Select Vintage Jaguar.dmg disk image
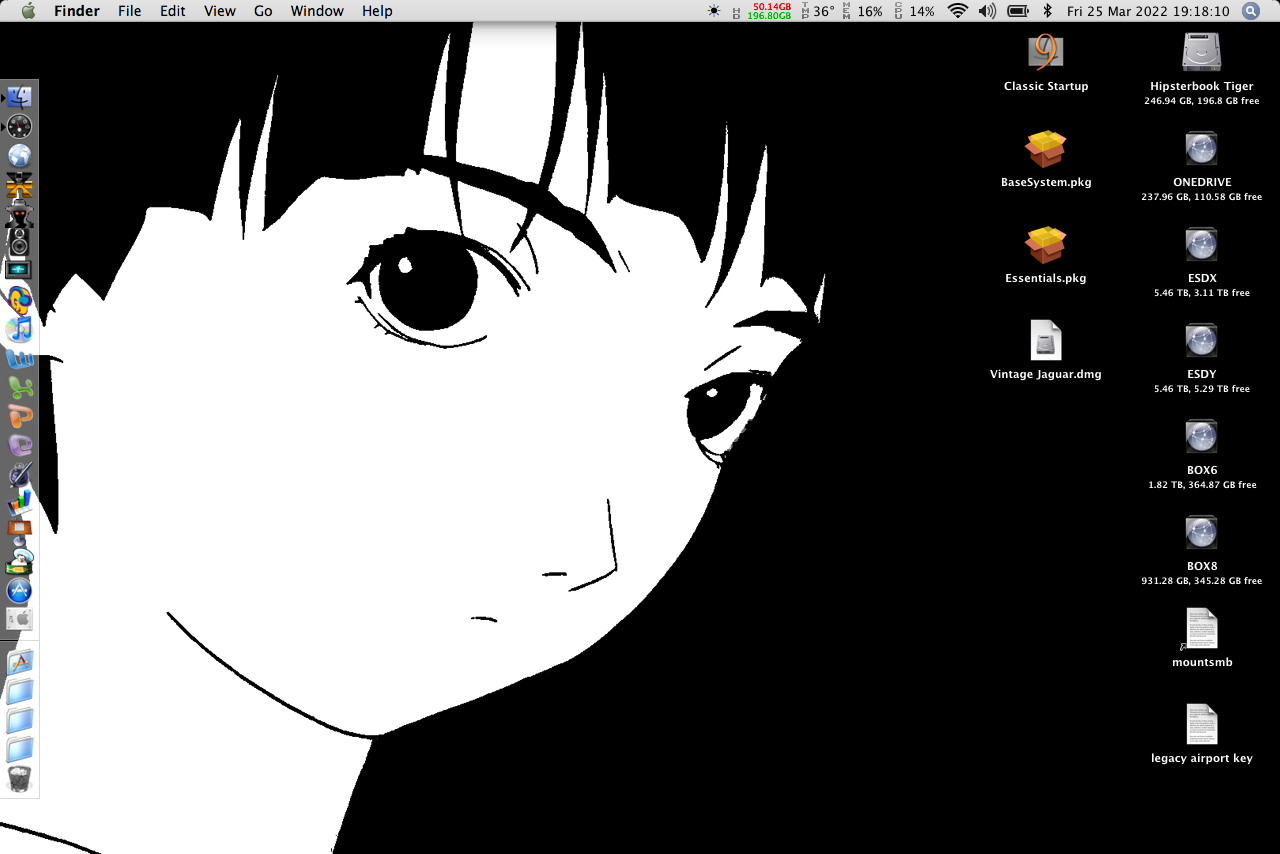The height and width of the screenshot is (854, 1280). (1046, 340)
